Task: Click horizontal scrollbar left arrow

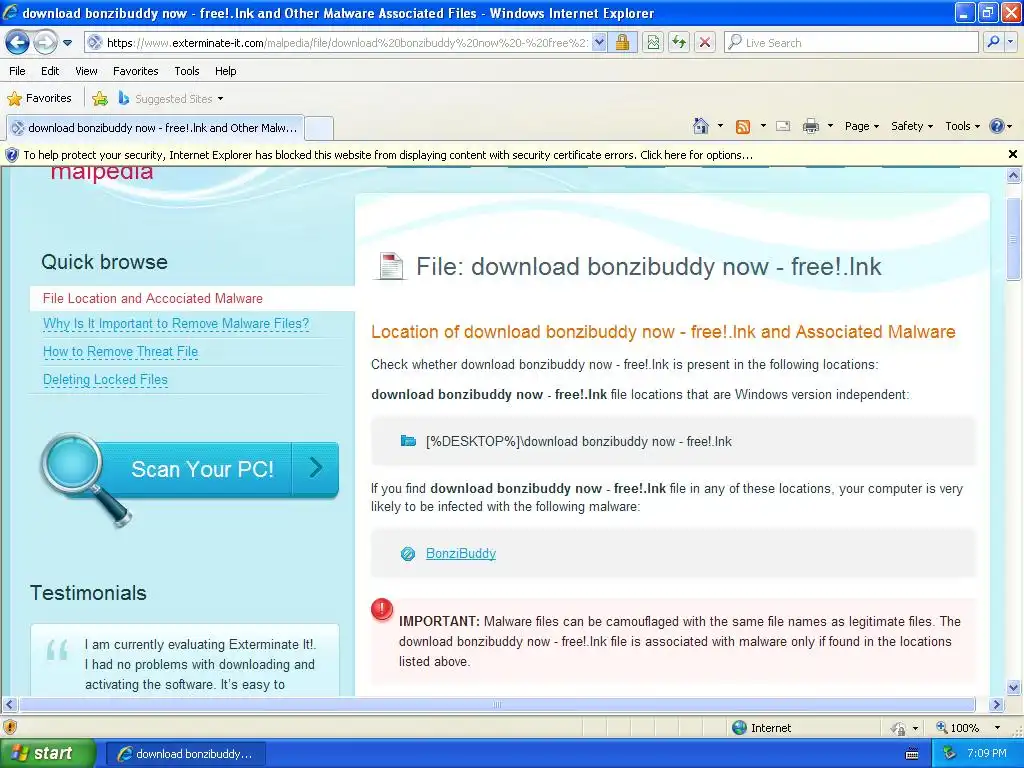Action: (9, 704)
